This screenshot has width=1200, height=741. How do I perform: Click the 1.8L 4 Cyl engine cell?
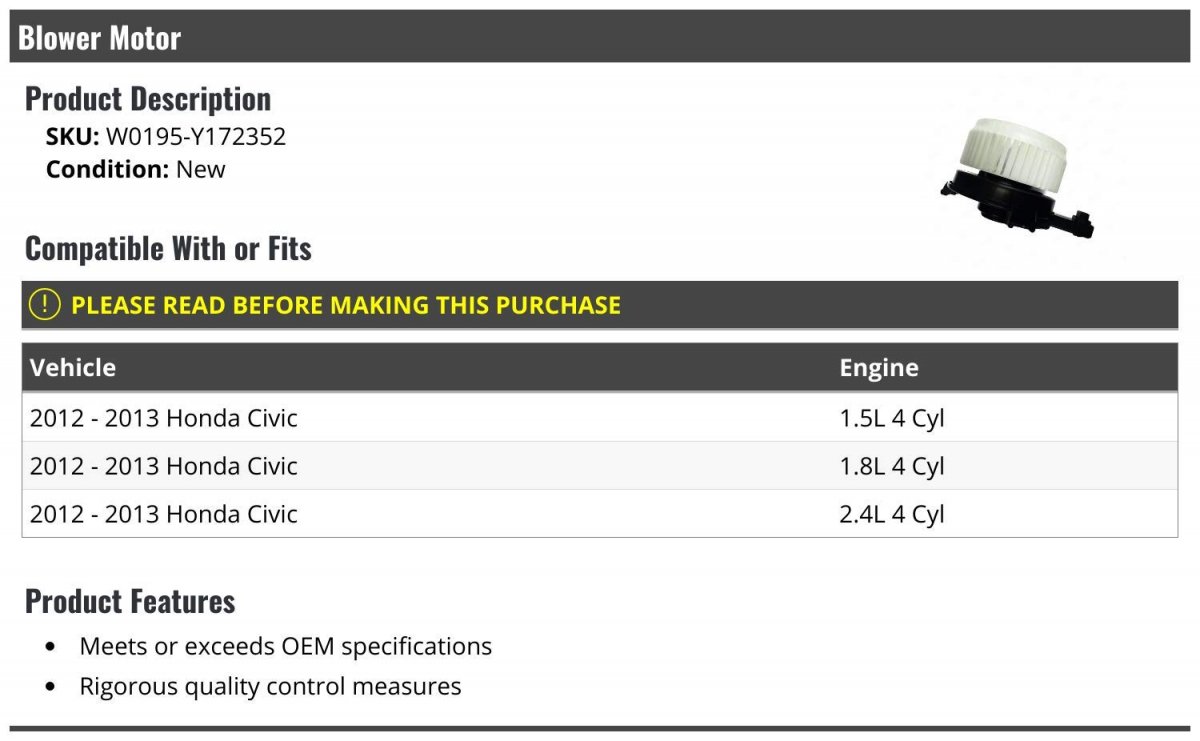click(892, 466)
